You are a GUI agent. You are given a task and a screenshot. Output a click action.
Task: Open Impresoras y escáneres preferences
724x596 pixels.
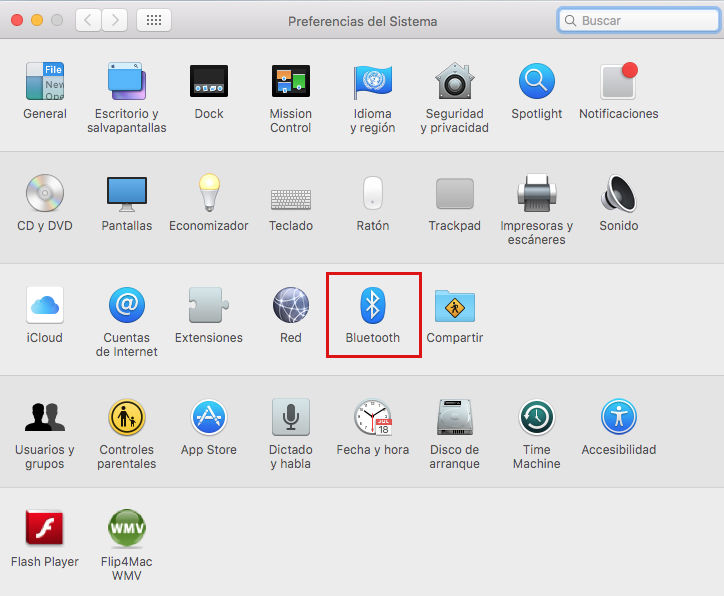click(x=537, y=193)
